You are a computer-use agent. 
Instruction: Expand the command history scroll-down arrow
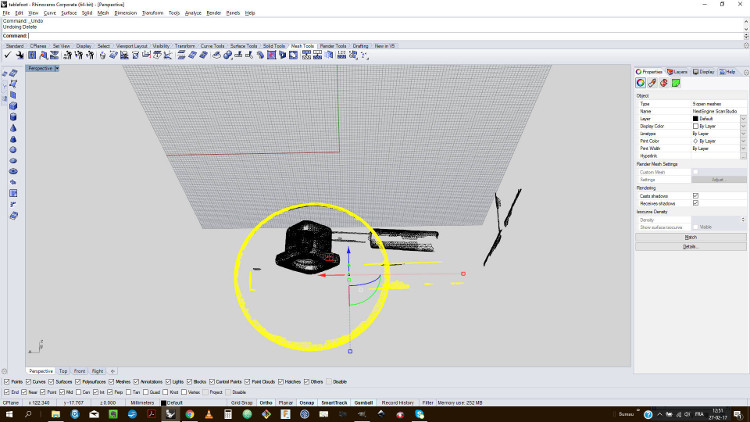coord(746,29)
